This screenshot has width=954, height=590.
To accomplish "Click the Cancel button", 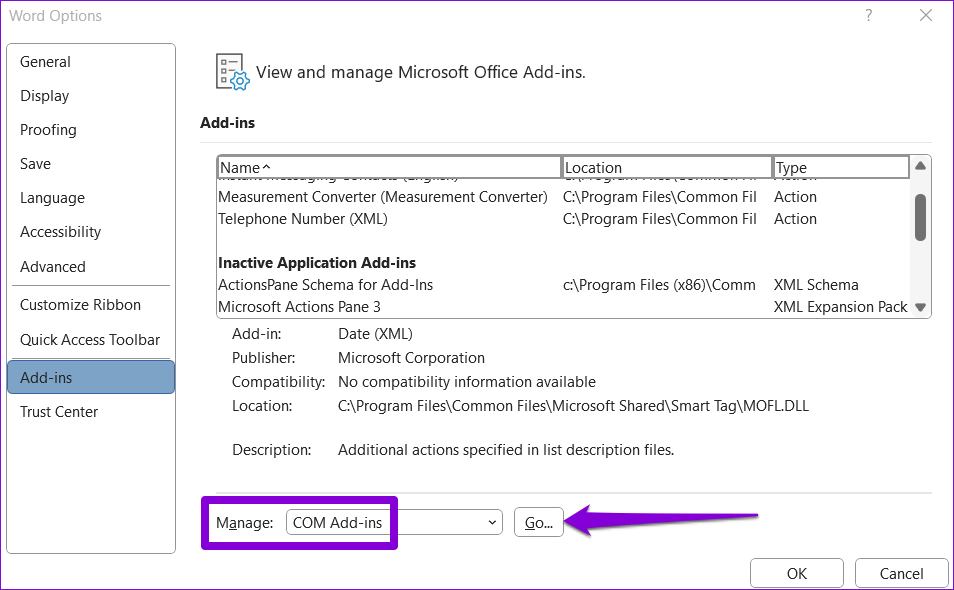I will pos(901,574).
